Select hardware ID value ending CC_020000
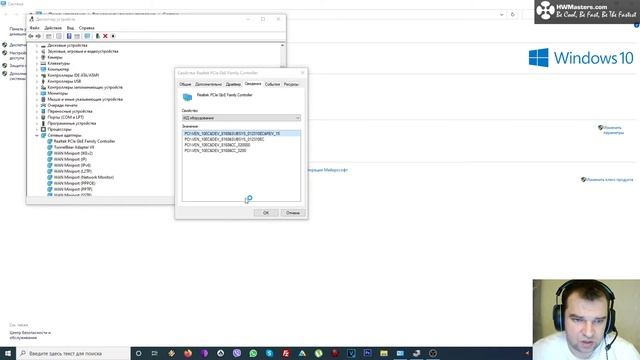This screenshot has height=360, width=640. point(217,145)
